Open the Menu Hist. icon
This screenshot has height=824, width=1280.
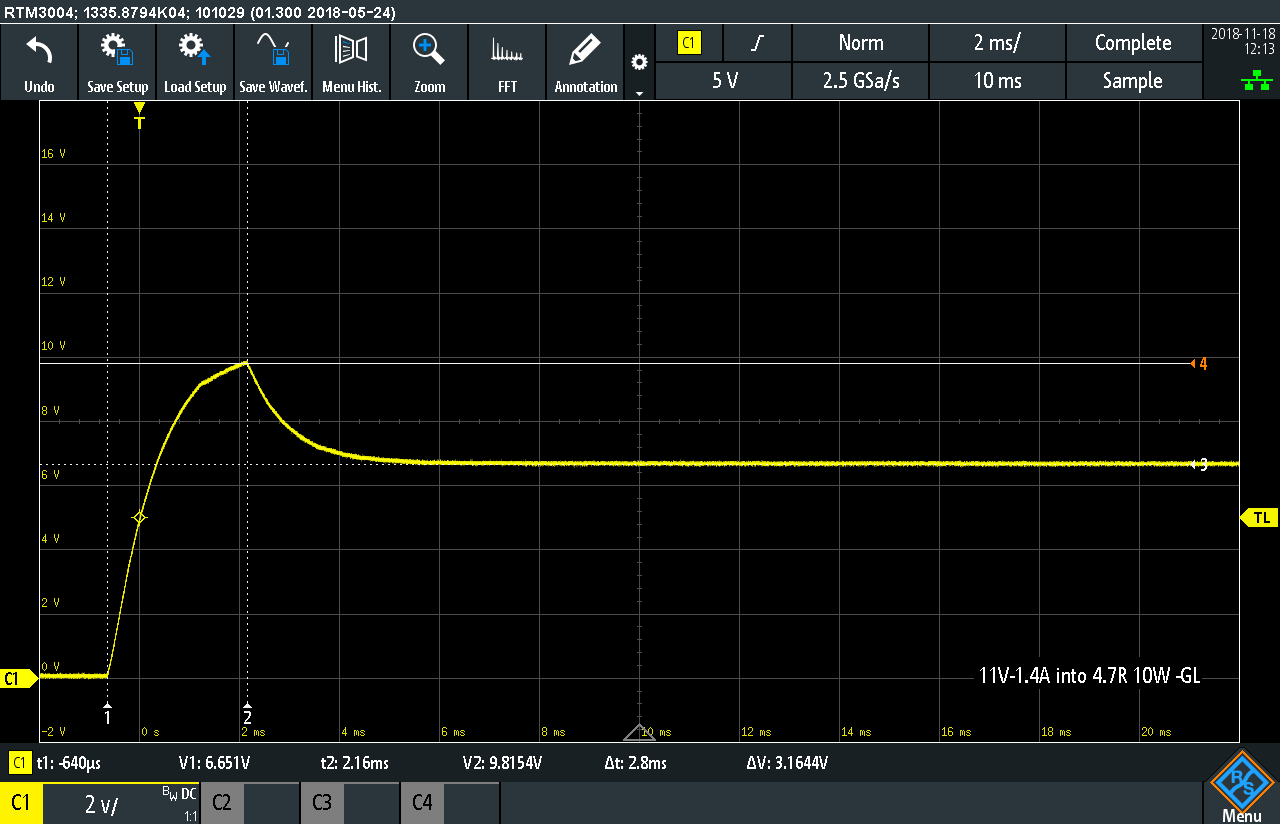351,62
